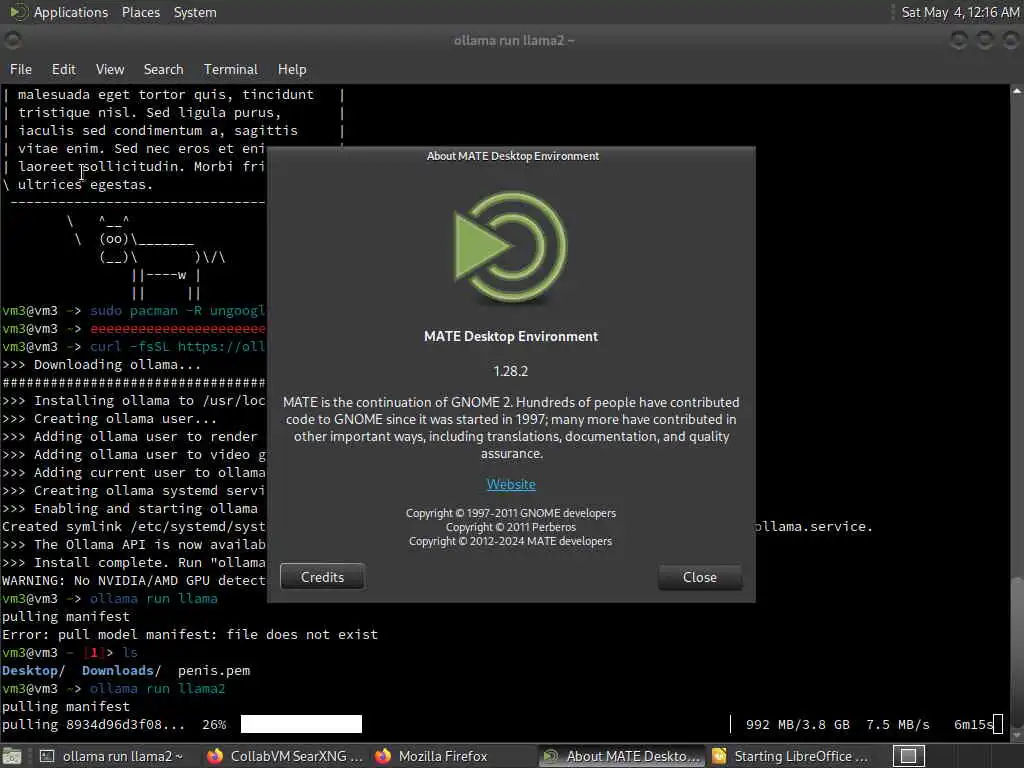1024x768 pixels.
Task: Click the clock showing Sat May 4
Action: tap(959, 12)
